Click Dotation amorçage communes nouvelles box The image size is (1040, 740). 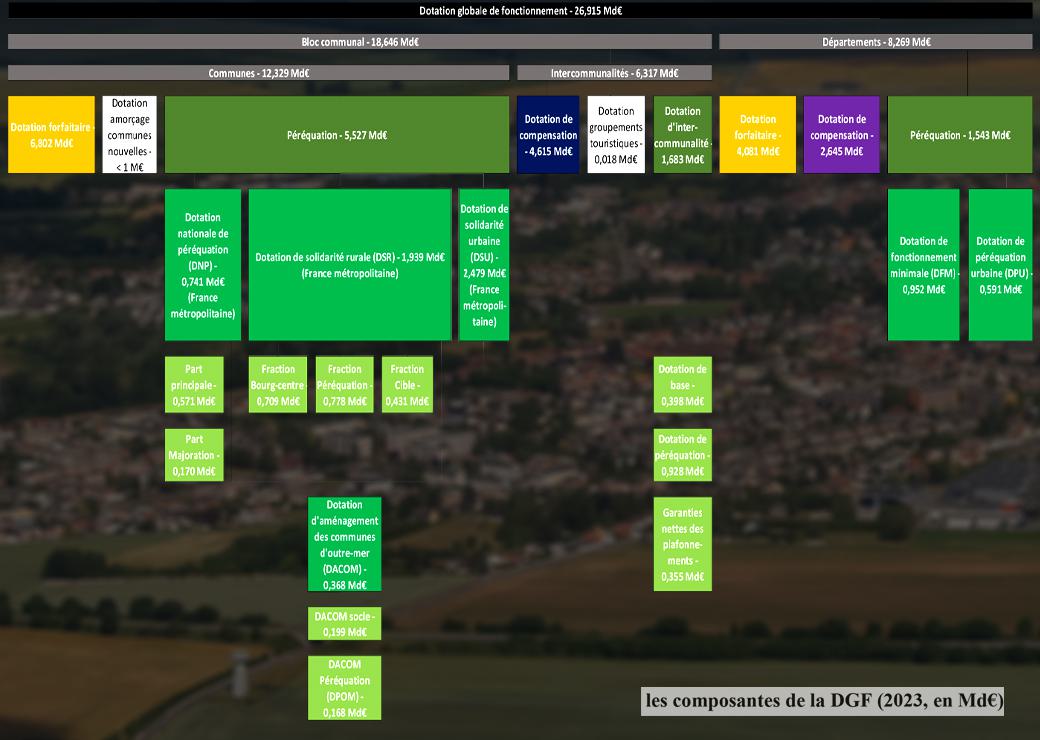[x=129, y=135]
